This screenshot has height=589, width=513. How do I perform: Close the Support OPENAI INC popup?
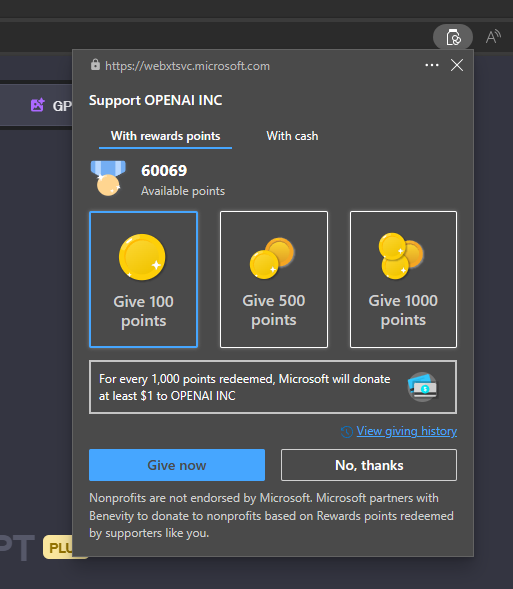tap(457, 65)
